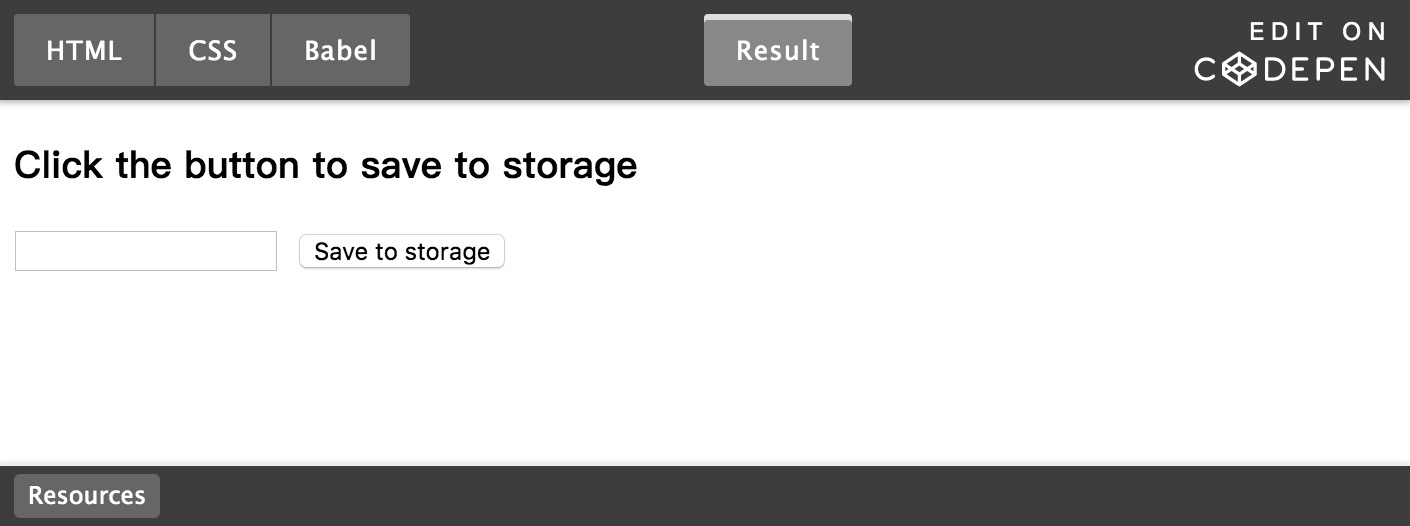Open the Resources button in footer

click(x=87, y=496)
